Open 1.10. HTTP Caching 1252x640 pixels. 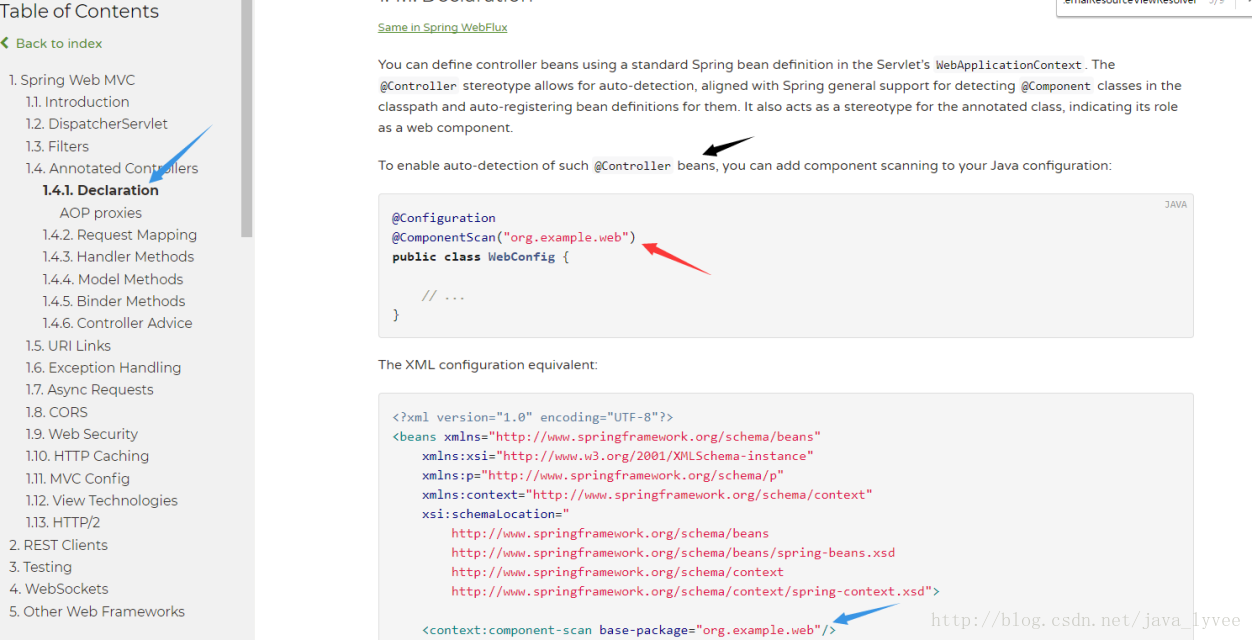point(87,456)
